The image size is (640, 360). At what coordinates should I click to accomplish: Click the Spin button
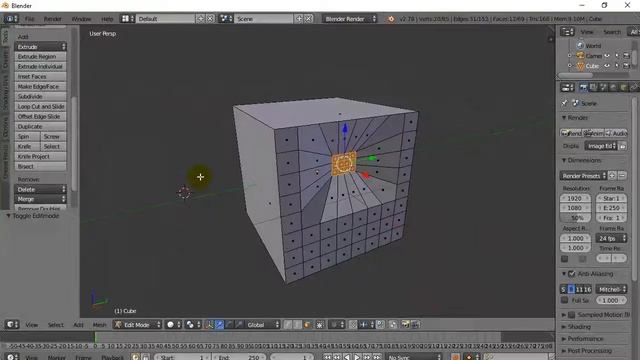[27, 137]
